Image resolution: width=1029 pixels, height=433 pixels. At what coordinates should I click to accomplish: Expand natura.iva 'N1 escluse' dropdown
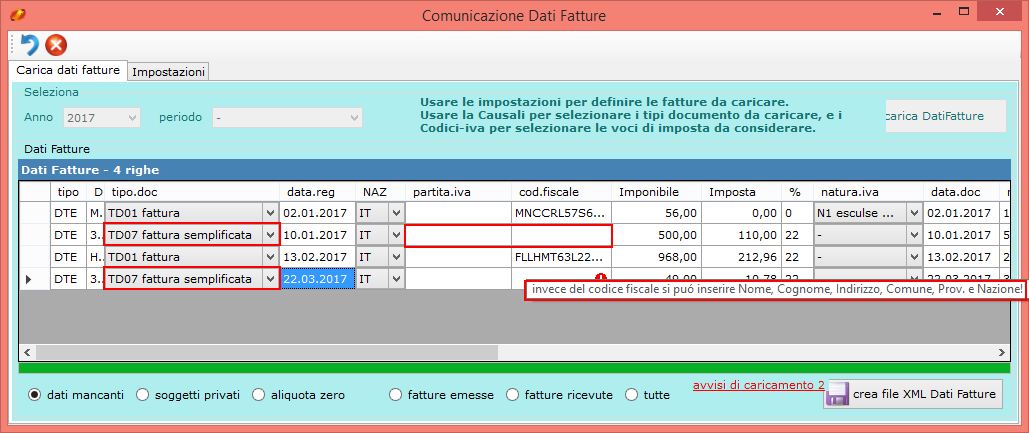click(x=913, y=212)
